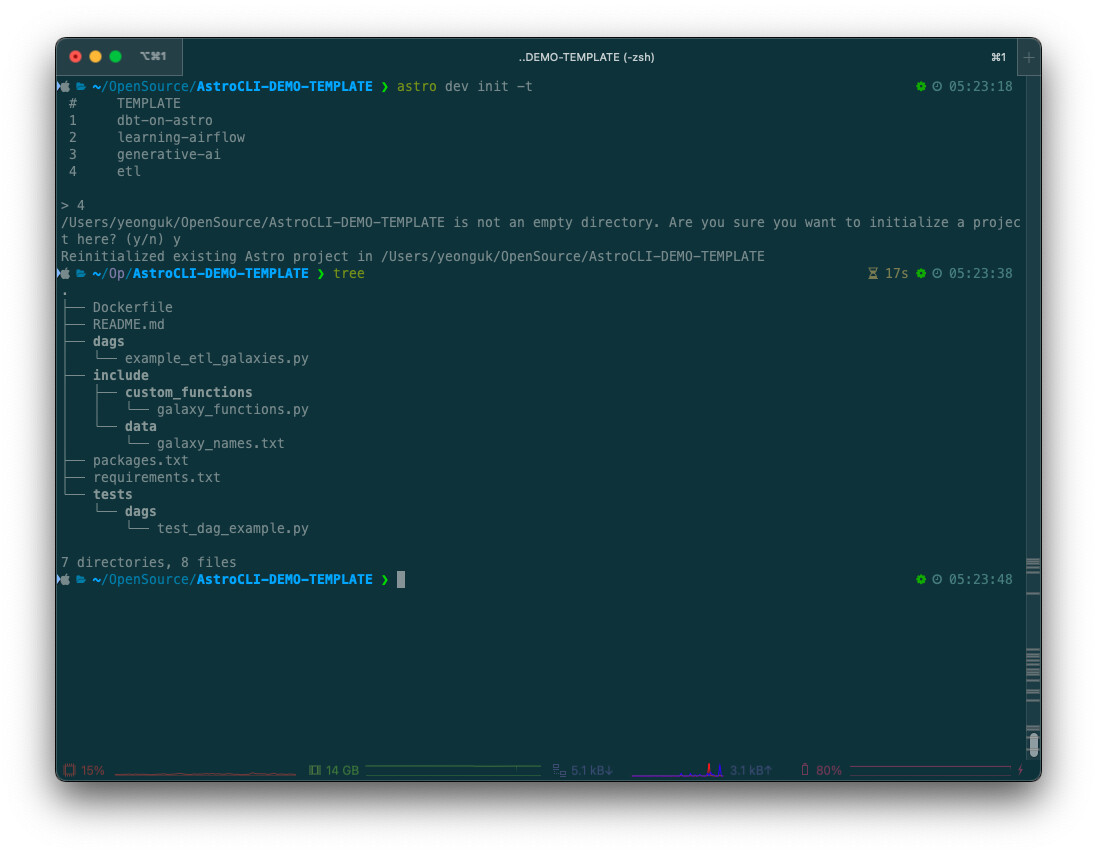The width and height of the screenshot is (1097, 855).
Task: Click the 'Reinitialized existing Astro project' line
Action: coord(412,256)
